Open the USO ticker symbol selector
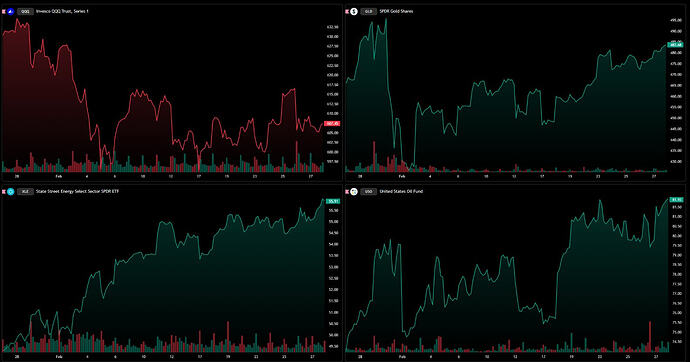 368,192
